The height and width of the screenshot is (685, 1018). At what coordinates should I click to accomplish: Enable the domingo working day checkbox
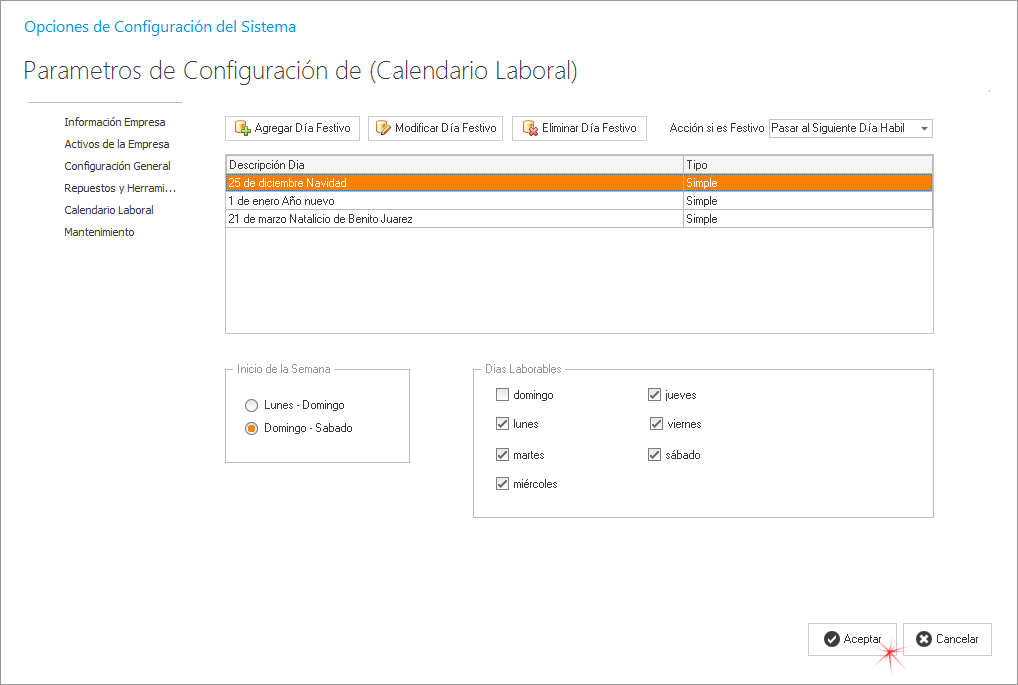tap(502, 395)
